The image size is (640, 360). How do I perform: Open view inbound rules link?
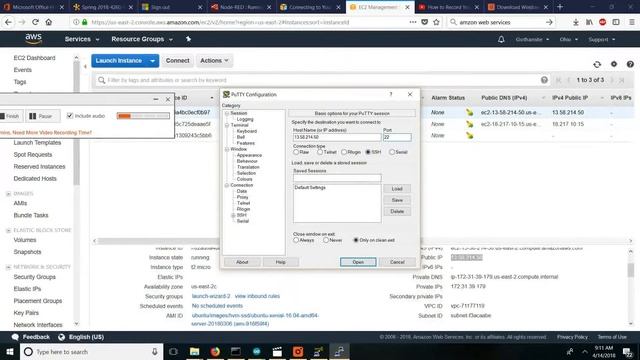pyautogui.click(x=257, y=296)
